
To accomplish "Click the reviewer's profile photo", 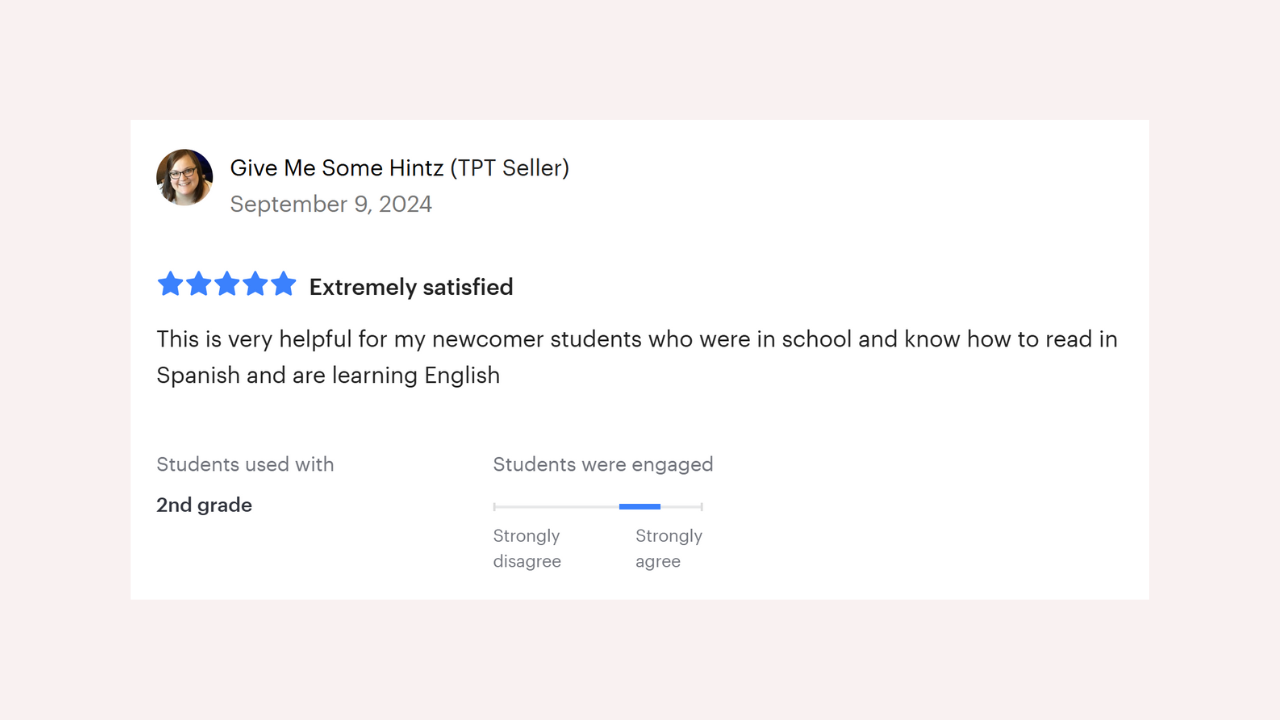I will point(185,177).
